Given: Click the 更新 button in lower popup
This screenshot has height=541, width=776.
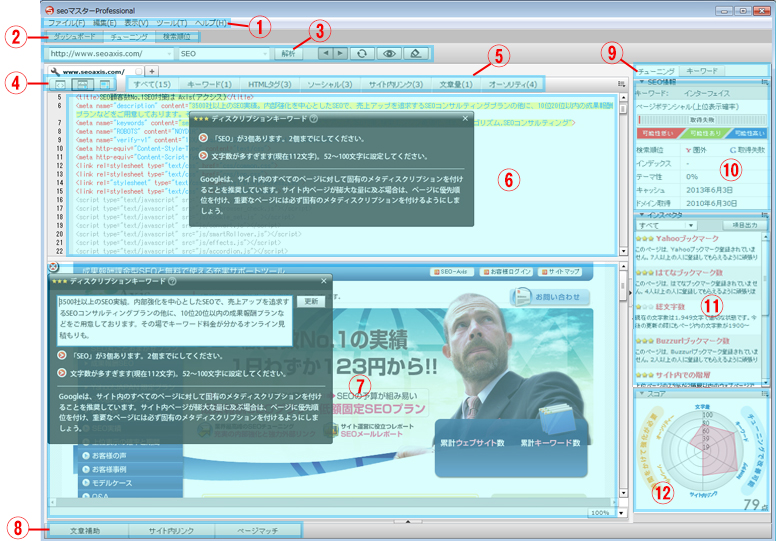Looking at the screenshot, I should [x=312, y=300].
